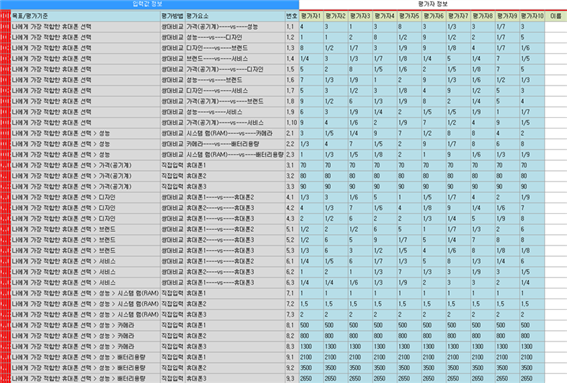567x383 pixels.
Task: Click the 이름 column header
Action: click(556, 16)
